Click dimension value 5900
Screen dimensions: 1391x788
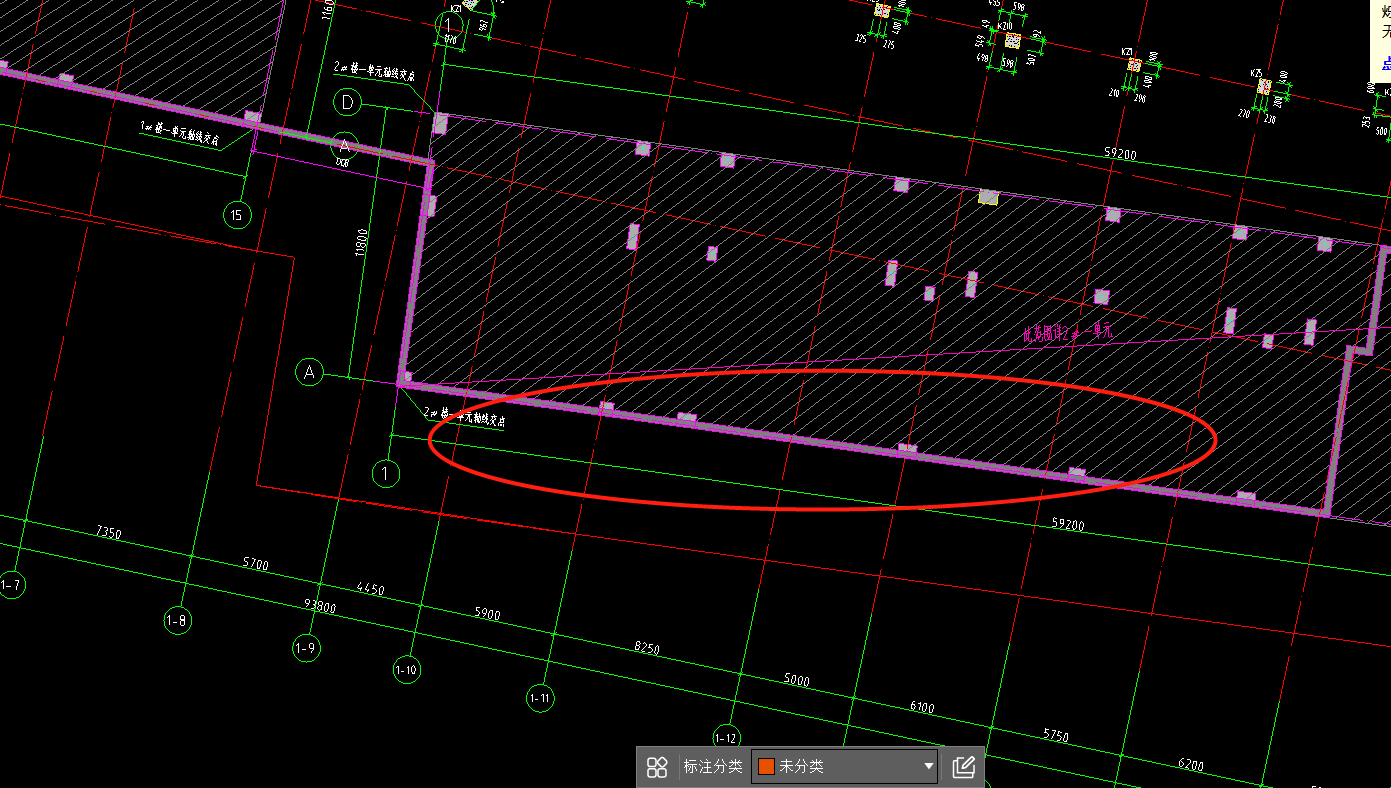click(x=487, y=614)
